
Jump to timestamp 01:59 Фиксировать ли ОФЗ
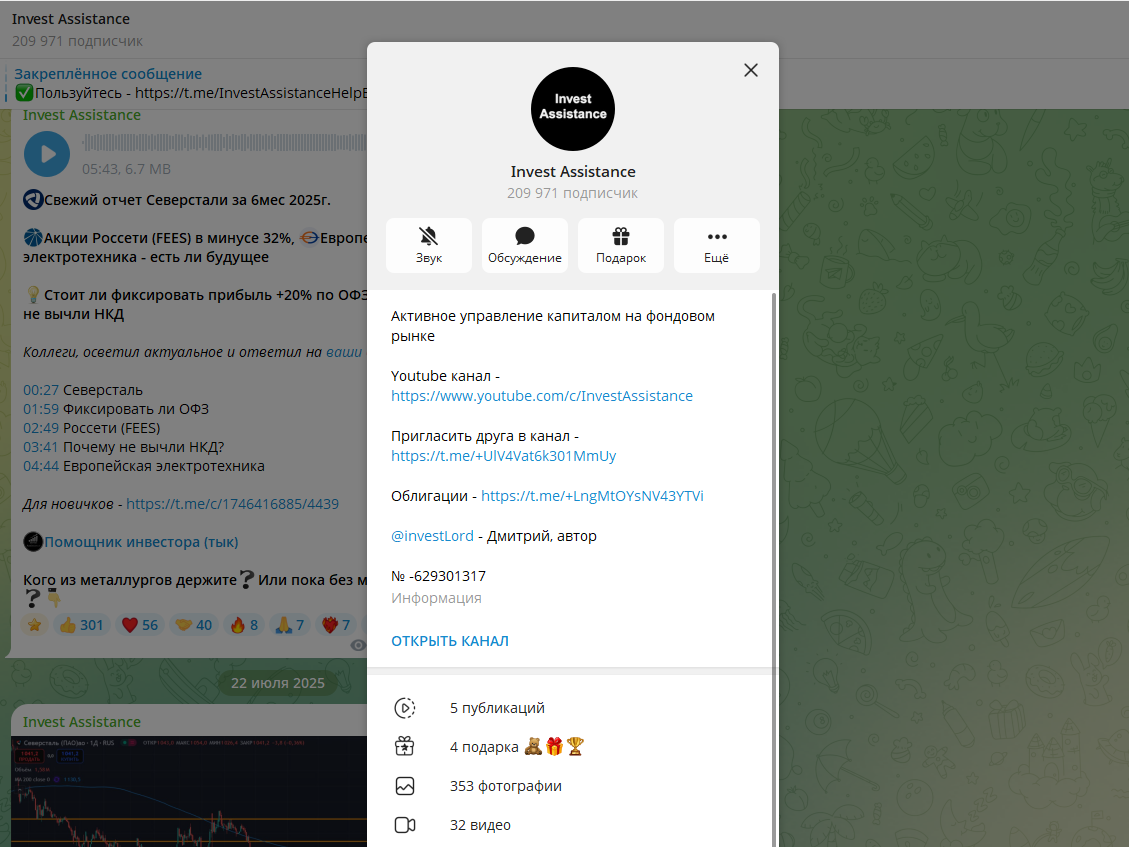pyautogui.click(x=41, y=409)
